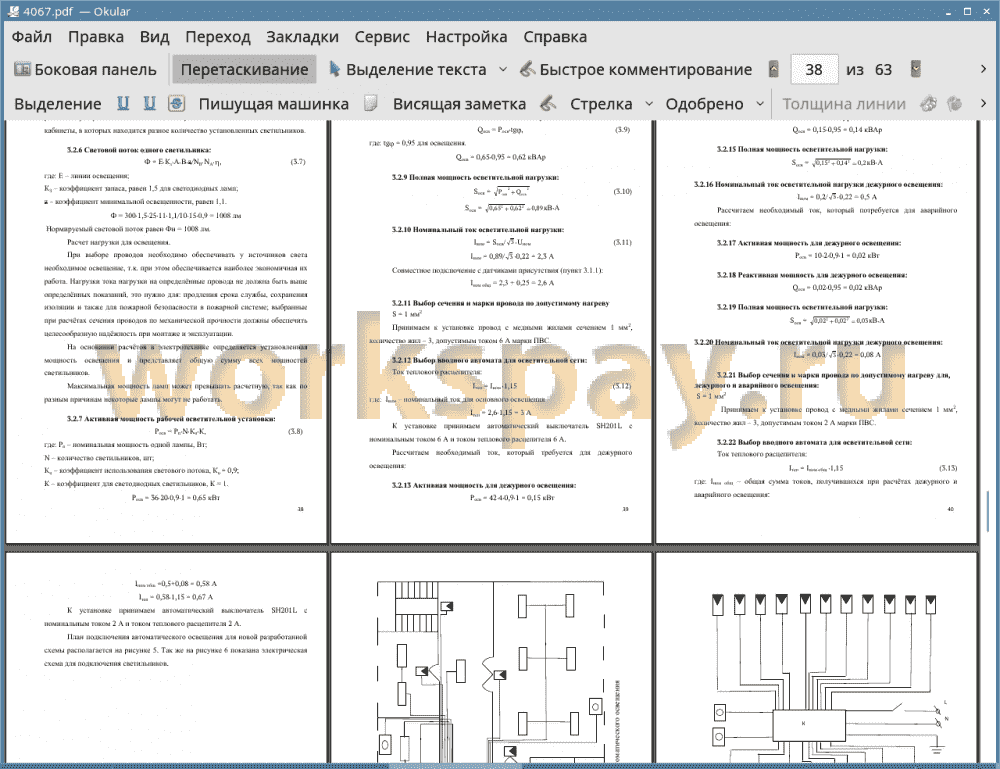The height and width of the screenshot is (769, 1000).
Task: Open the Вид menu
Action: coord(154,36)
